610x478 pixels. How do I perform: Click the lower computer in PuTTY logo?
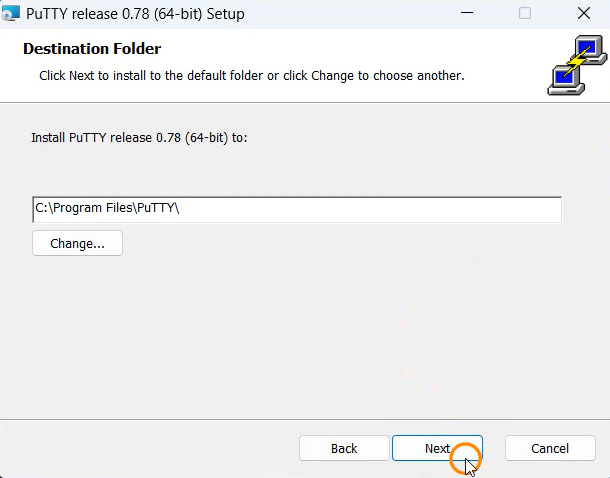[x=566, y=80]
